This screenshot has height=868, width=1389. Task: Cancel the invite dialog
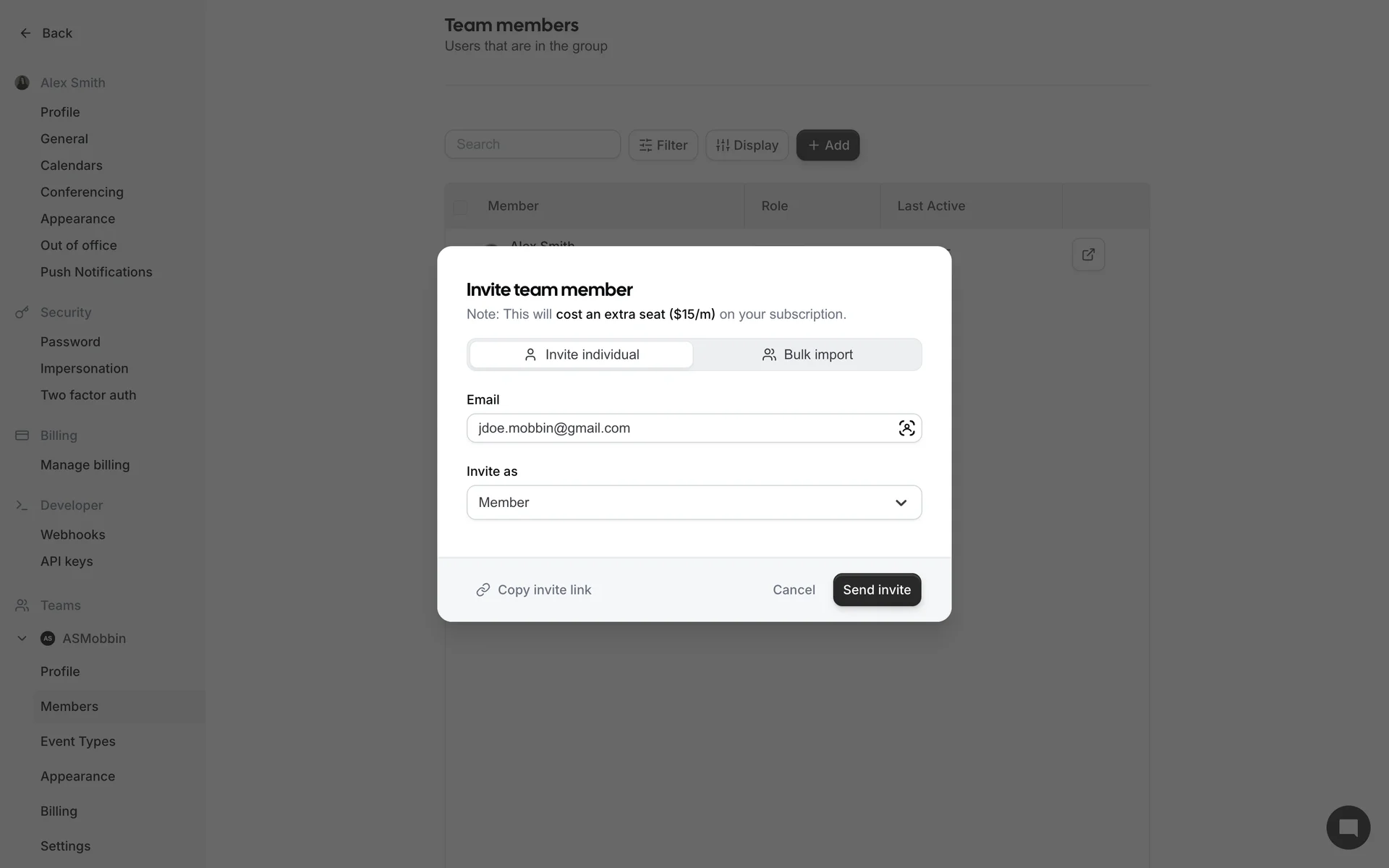point(794,590)
